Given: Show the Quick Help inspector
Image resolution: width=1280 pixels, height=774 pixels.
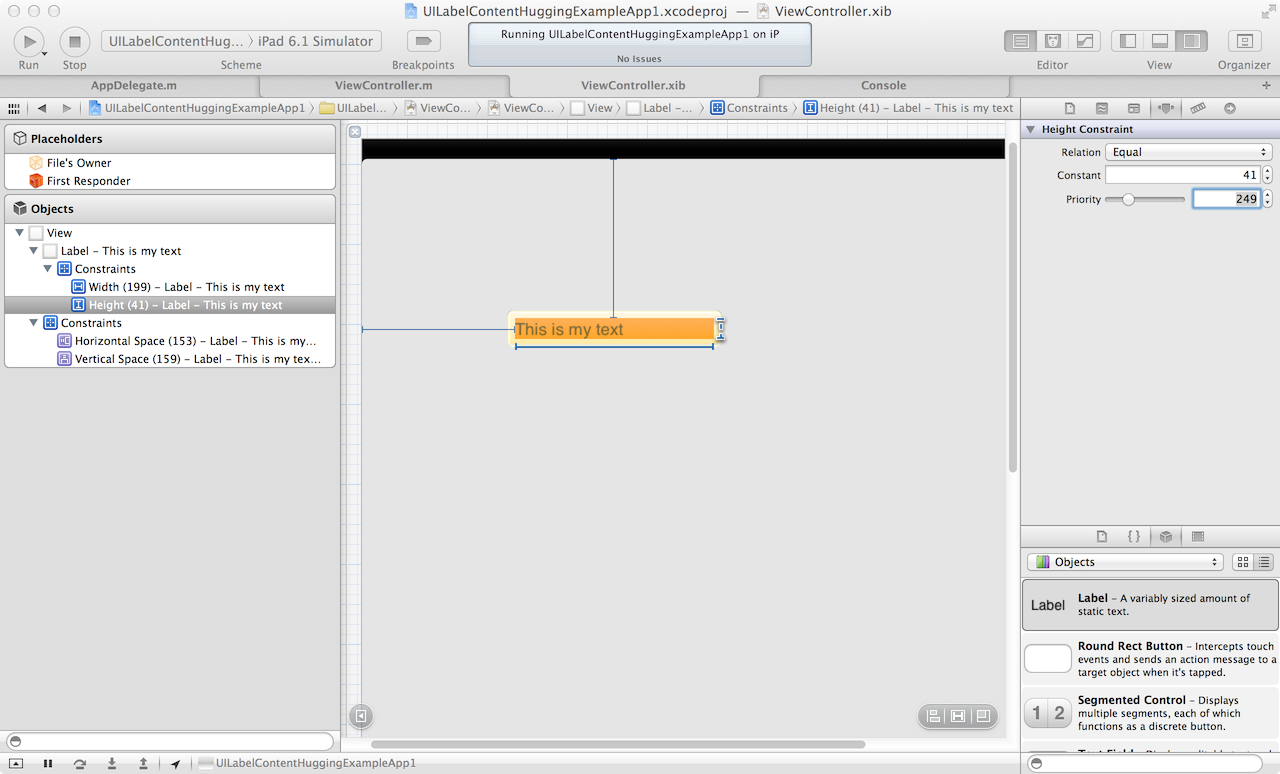Looking at the screenshot, I should (1101, 108).
